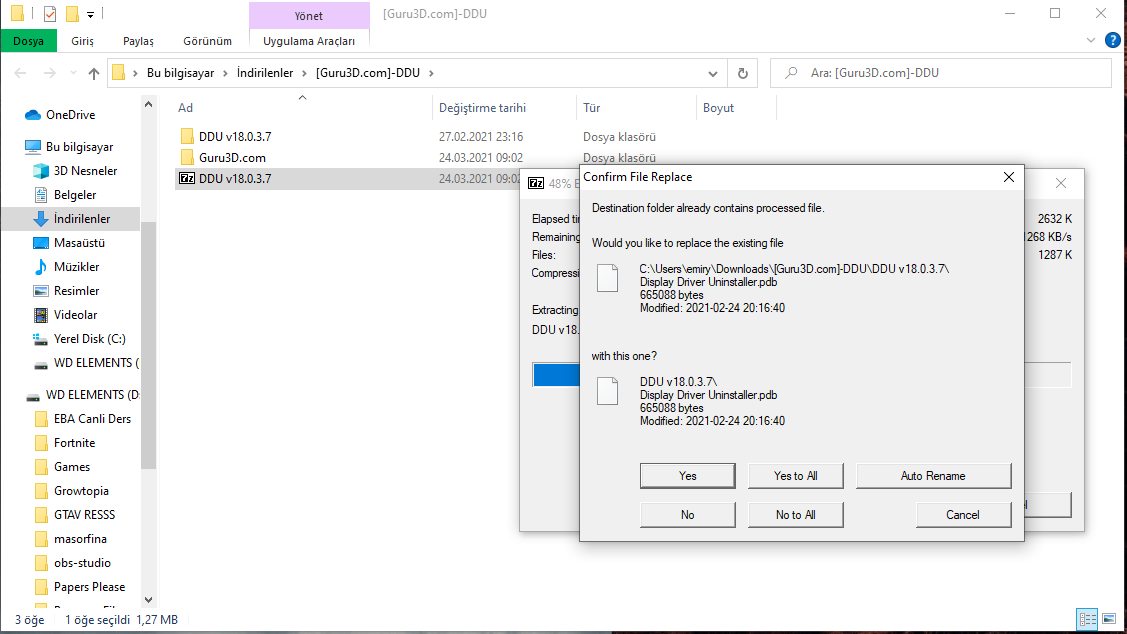Screen dimensions: 1127x634
Task: Click Yes in Confirm File Replace dialog
Action: point(687,476)
